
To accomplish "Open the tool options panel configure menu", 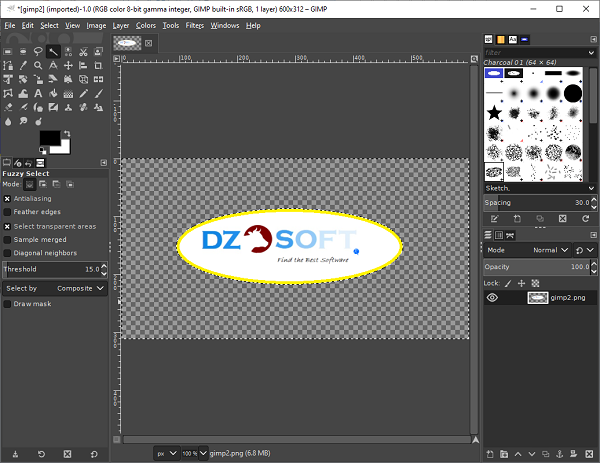I will (x=104, y=163).
